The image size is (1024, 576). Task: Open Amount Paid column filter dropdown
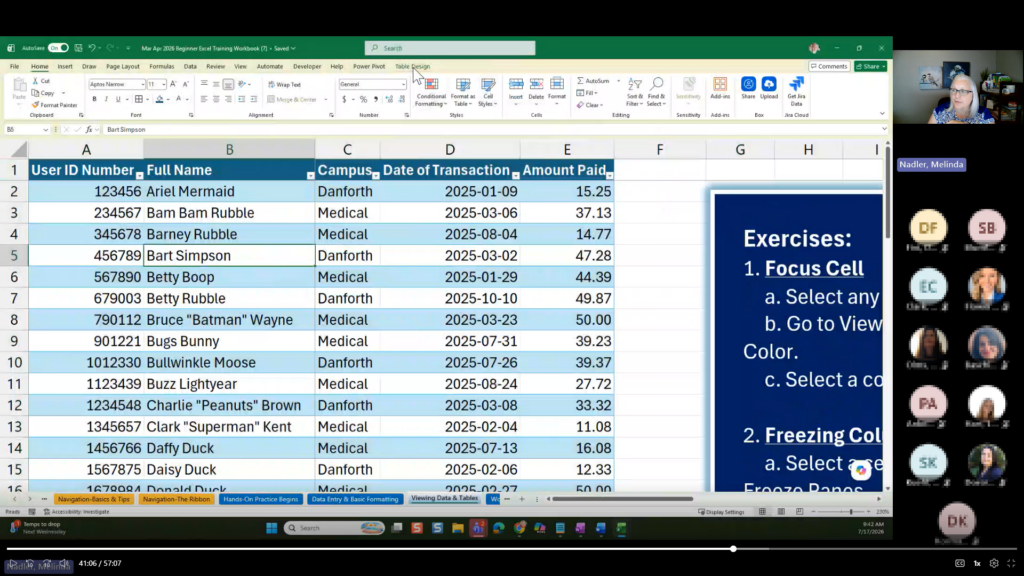(609, 175)
